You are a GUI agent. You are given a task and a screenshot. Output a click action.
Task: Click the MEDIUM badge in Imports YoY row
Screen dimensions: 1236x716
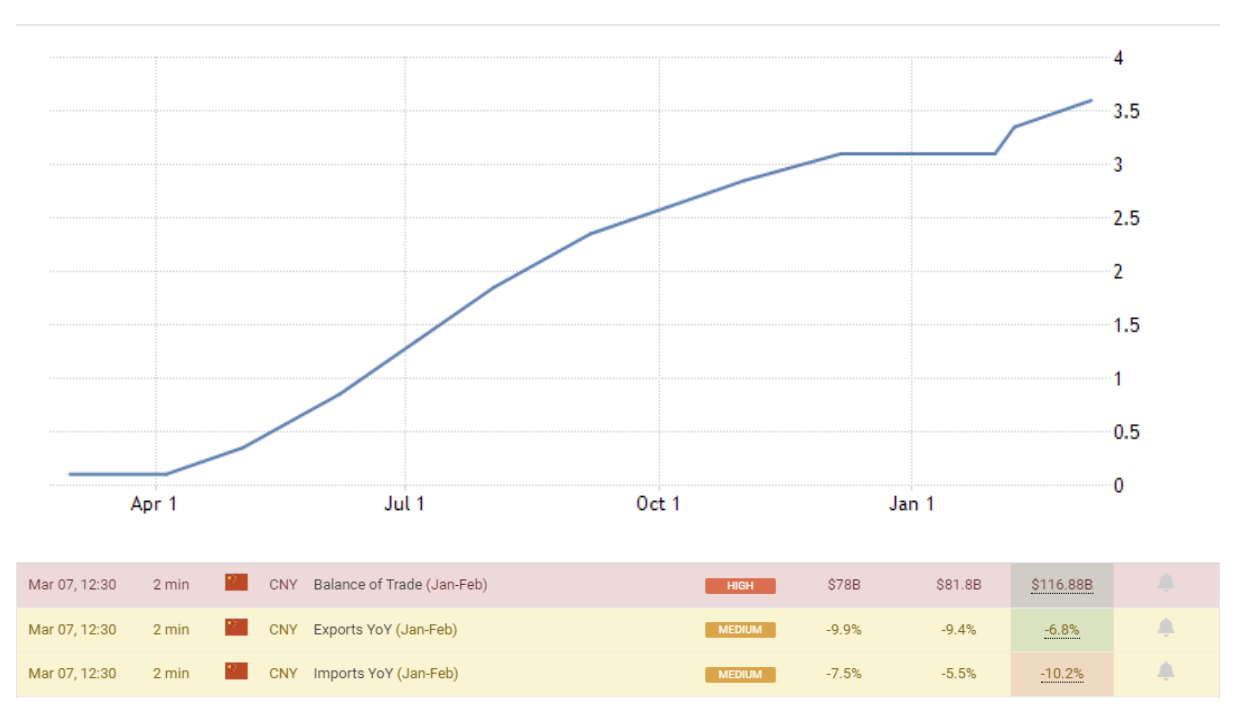point(740,674)
